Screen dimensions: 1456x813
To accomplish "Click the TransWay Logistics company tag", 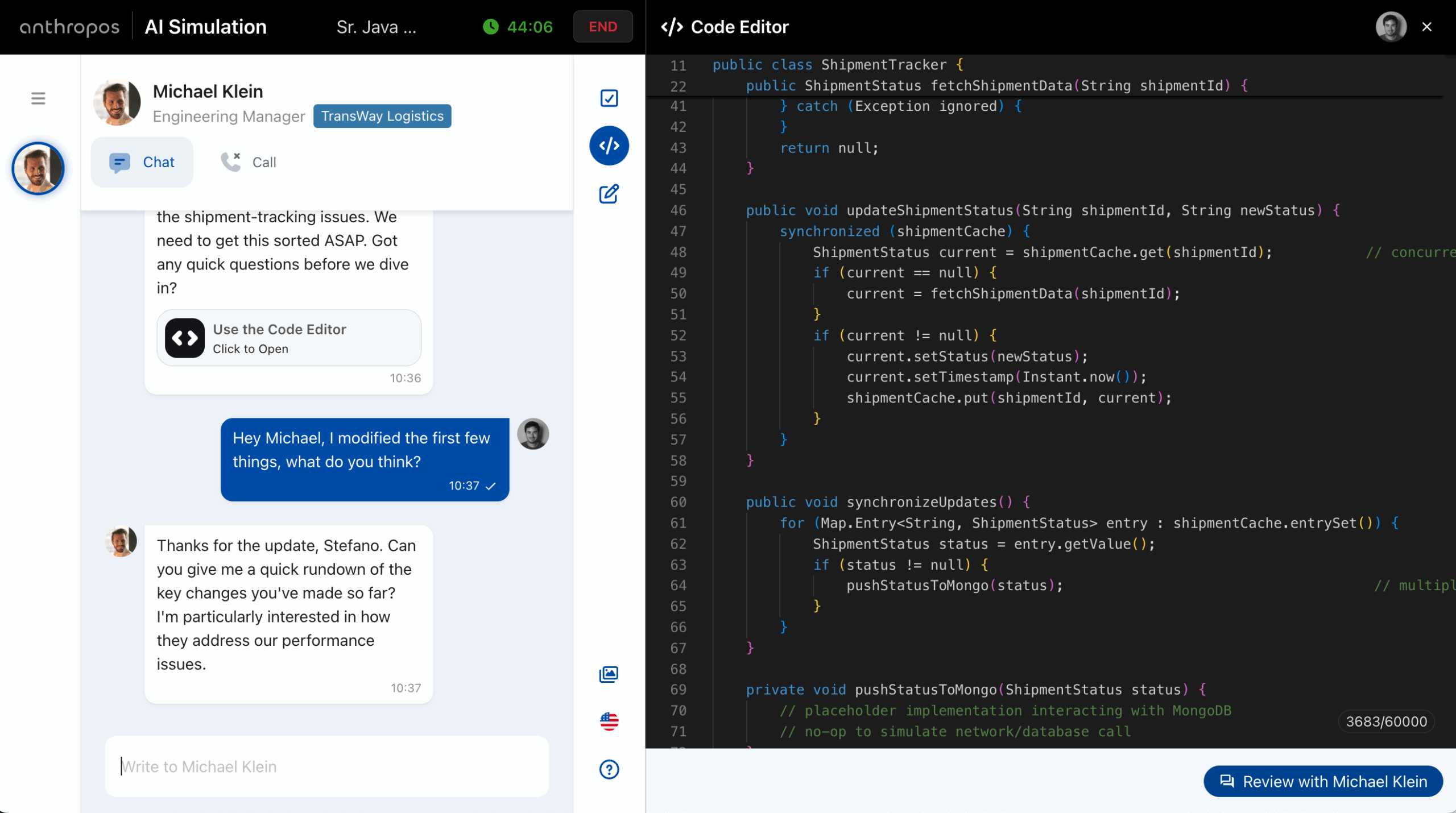I will coord(382,116).
